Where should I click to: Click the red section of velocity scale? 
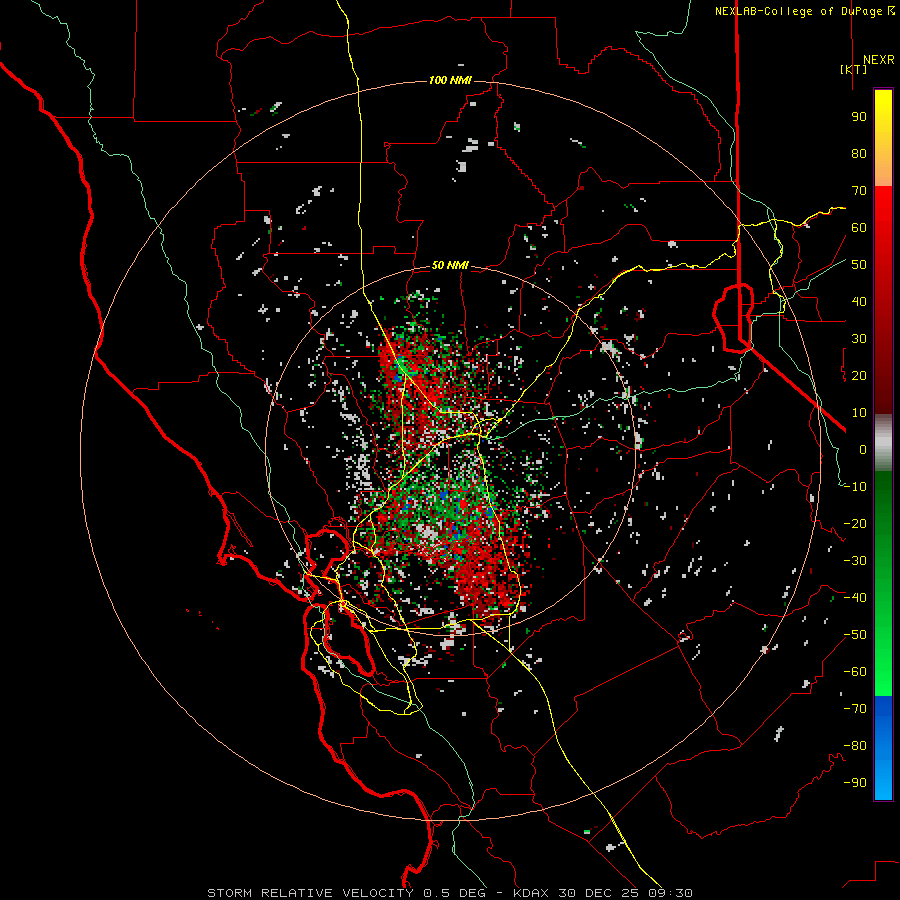[883, 300]
